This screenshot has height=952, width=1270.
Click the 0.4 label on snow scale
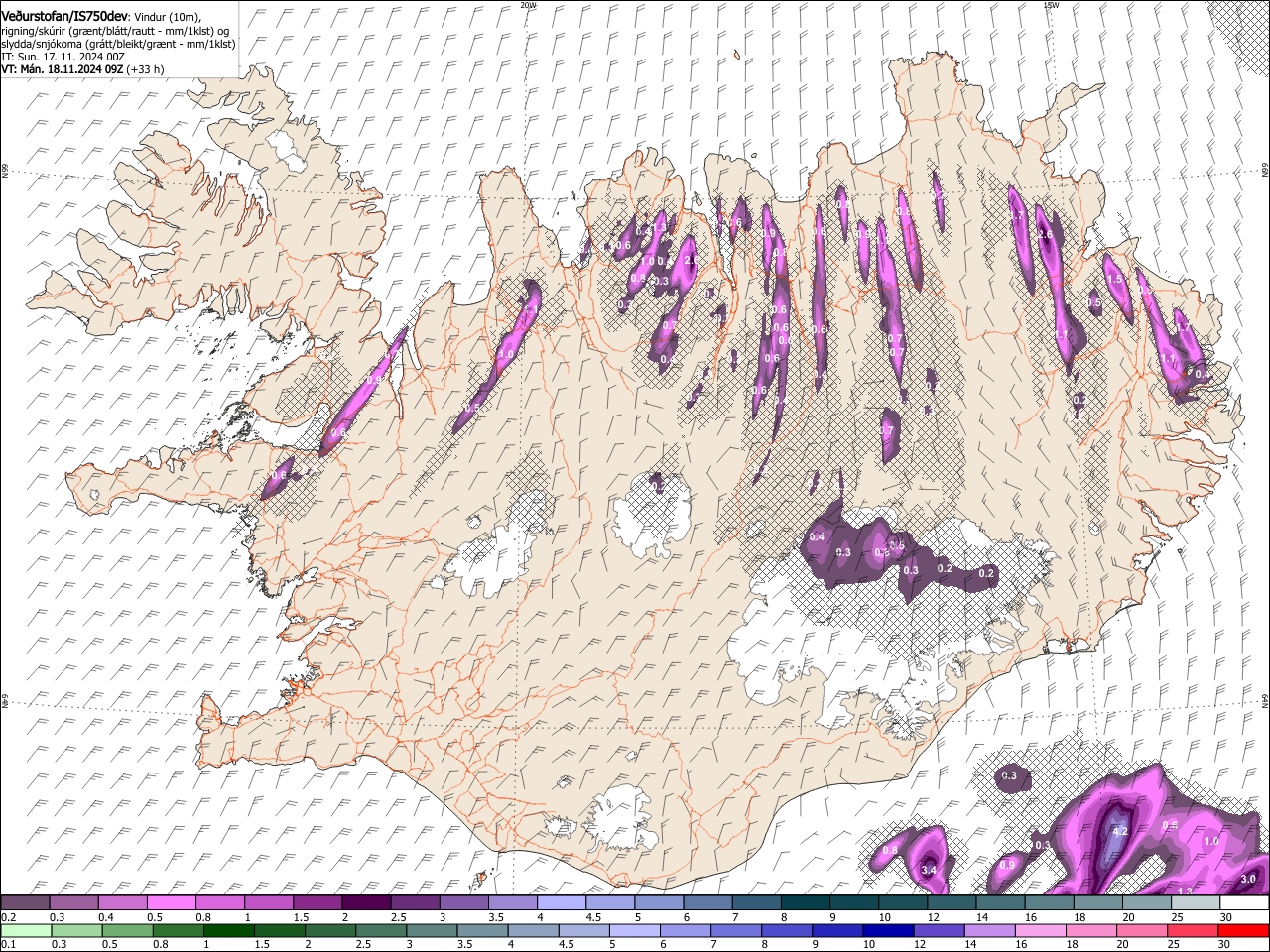click(107, 917)
